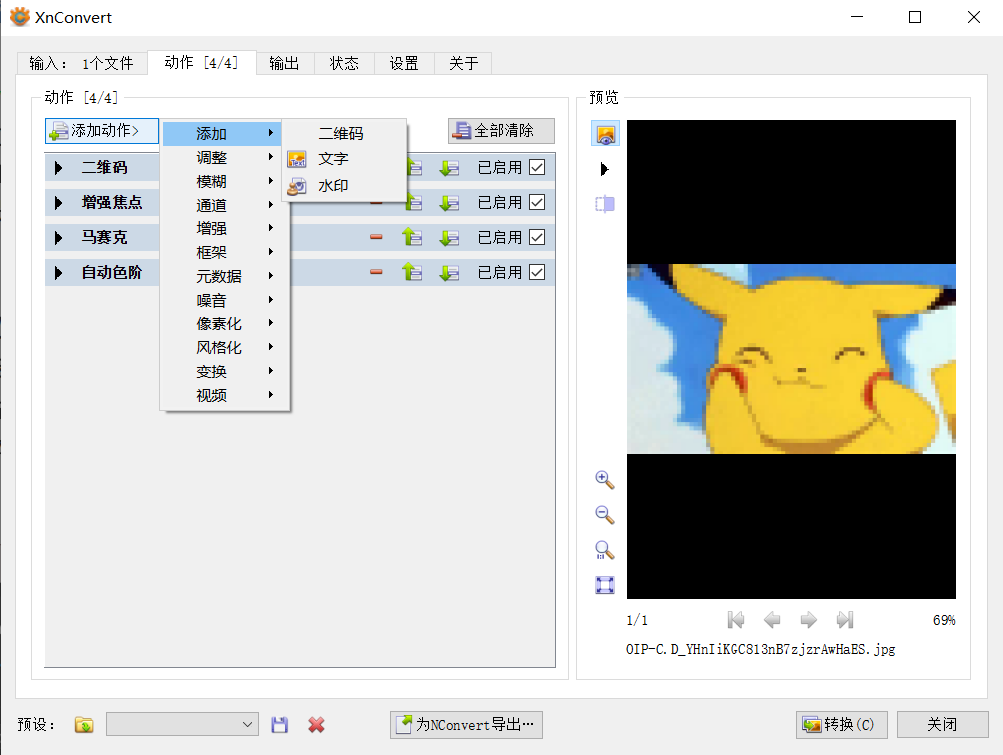Set preview zoom to actual size
Viewport: 1003px width, 755px height.
pyautogui.click(x=604, y=550)
